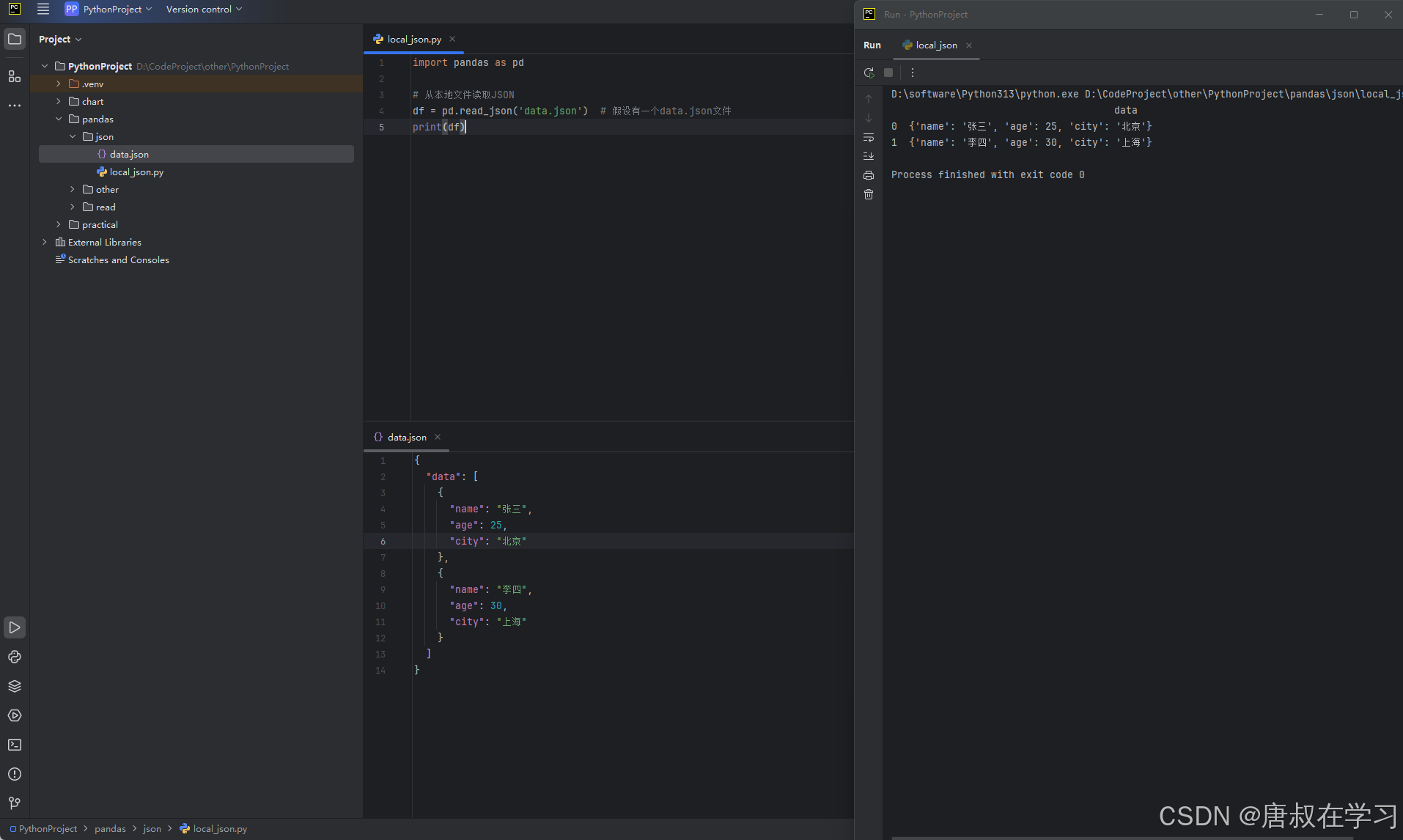Open the Run tool window icon
Image resolution: width=1403 pixels, height=840 pixels.
(x=15, y=627)
